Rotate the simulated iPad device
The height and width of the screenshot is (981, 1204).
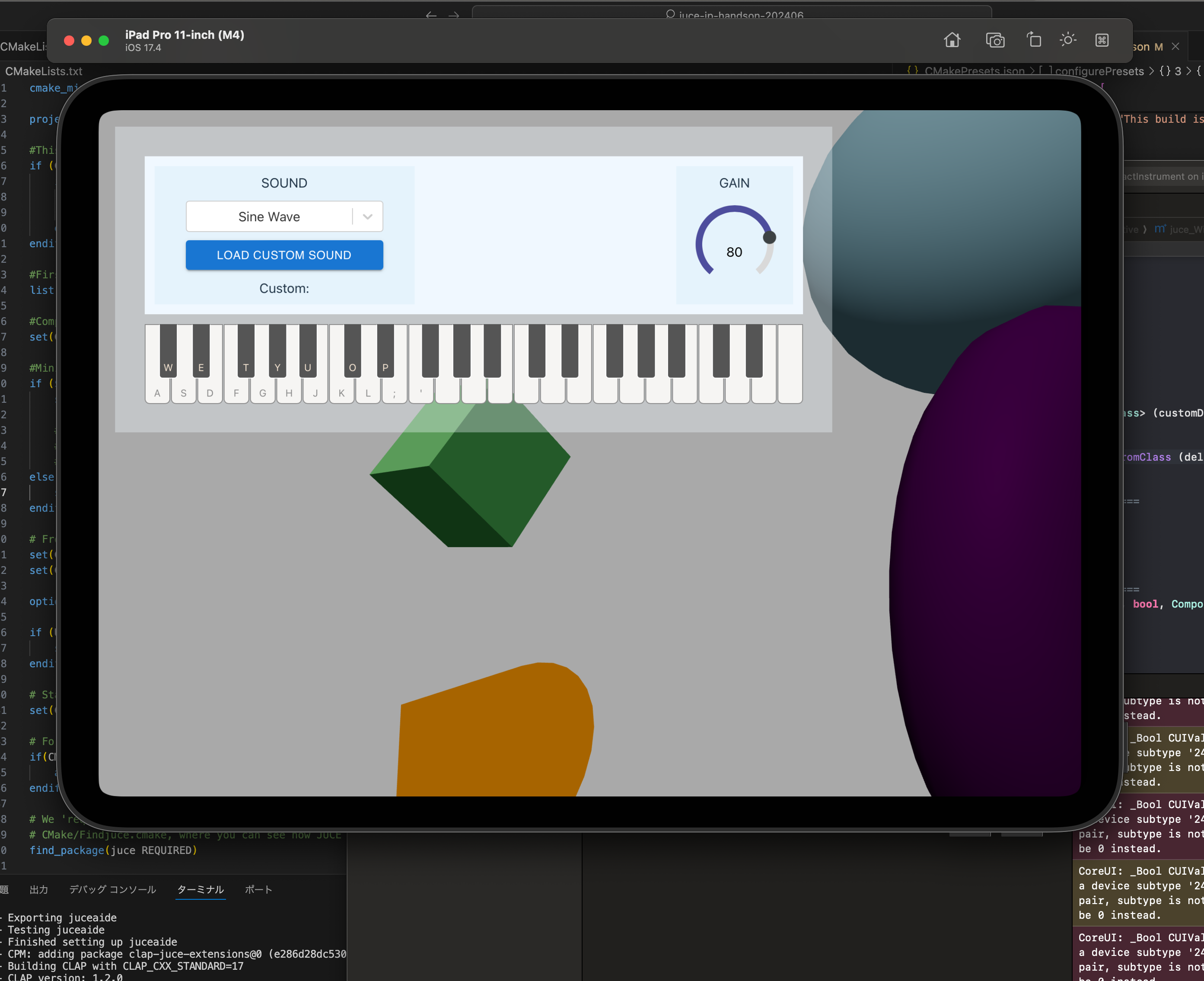pyautogui.click(x=1034, y=40)
